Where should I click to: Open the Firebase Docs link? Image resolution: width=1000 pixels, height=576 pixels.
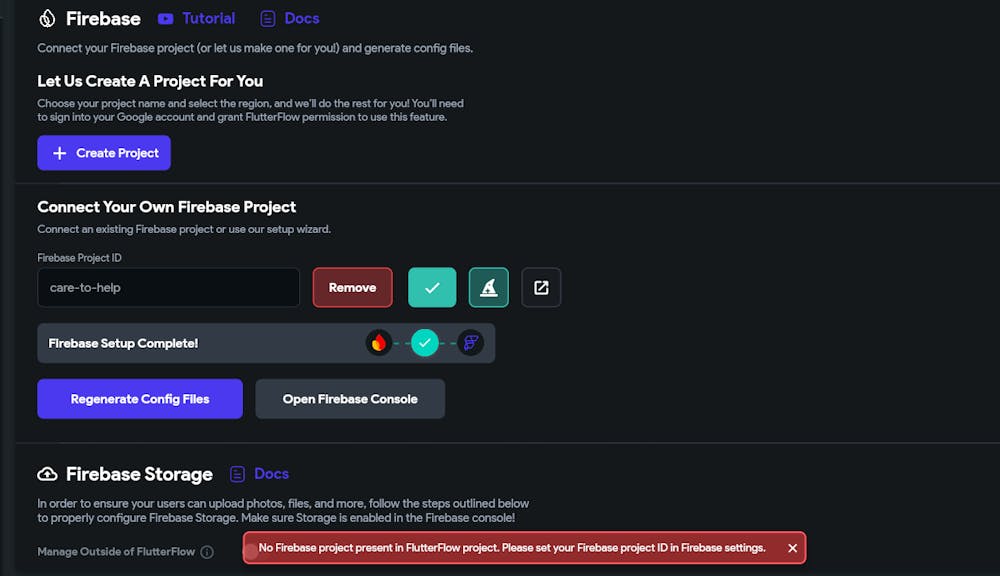click(x=290, y=18)
